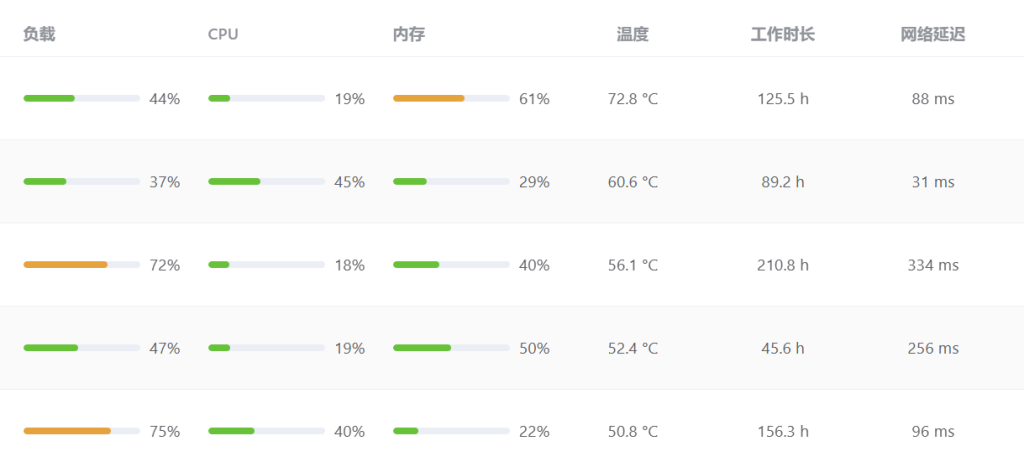Screen dimensions: 1024x462
Task: Select the 温度 column header
Action: click(632, 34)
